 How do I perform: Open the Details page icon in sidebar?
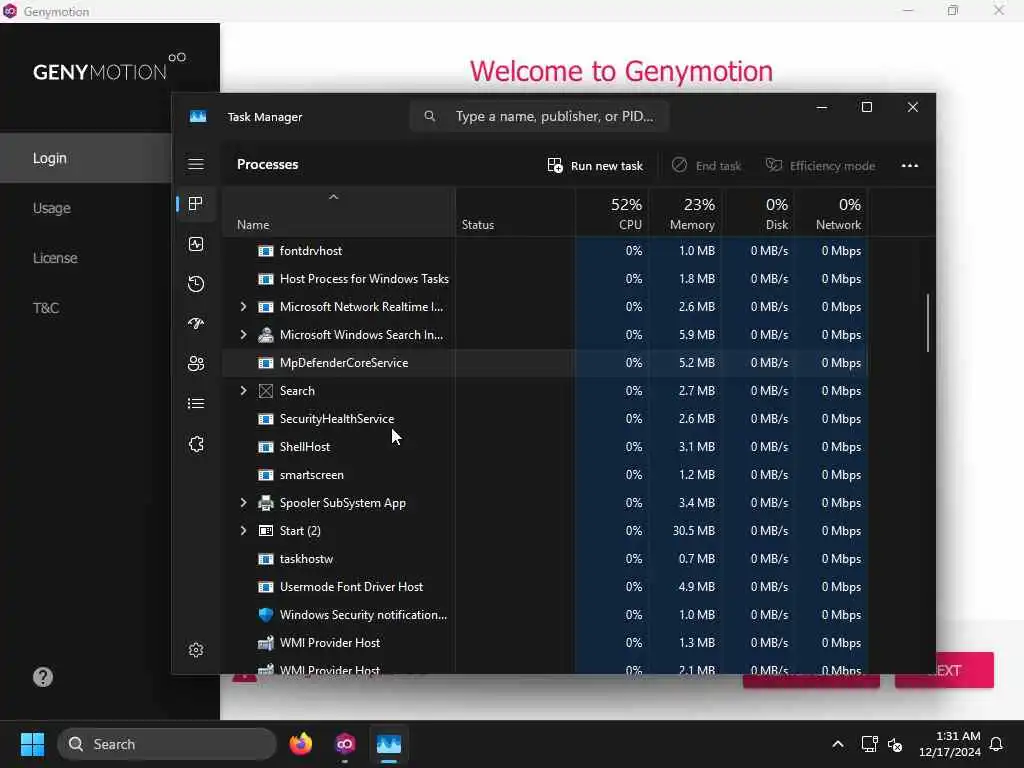(x=196, y=404)
